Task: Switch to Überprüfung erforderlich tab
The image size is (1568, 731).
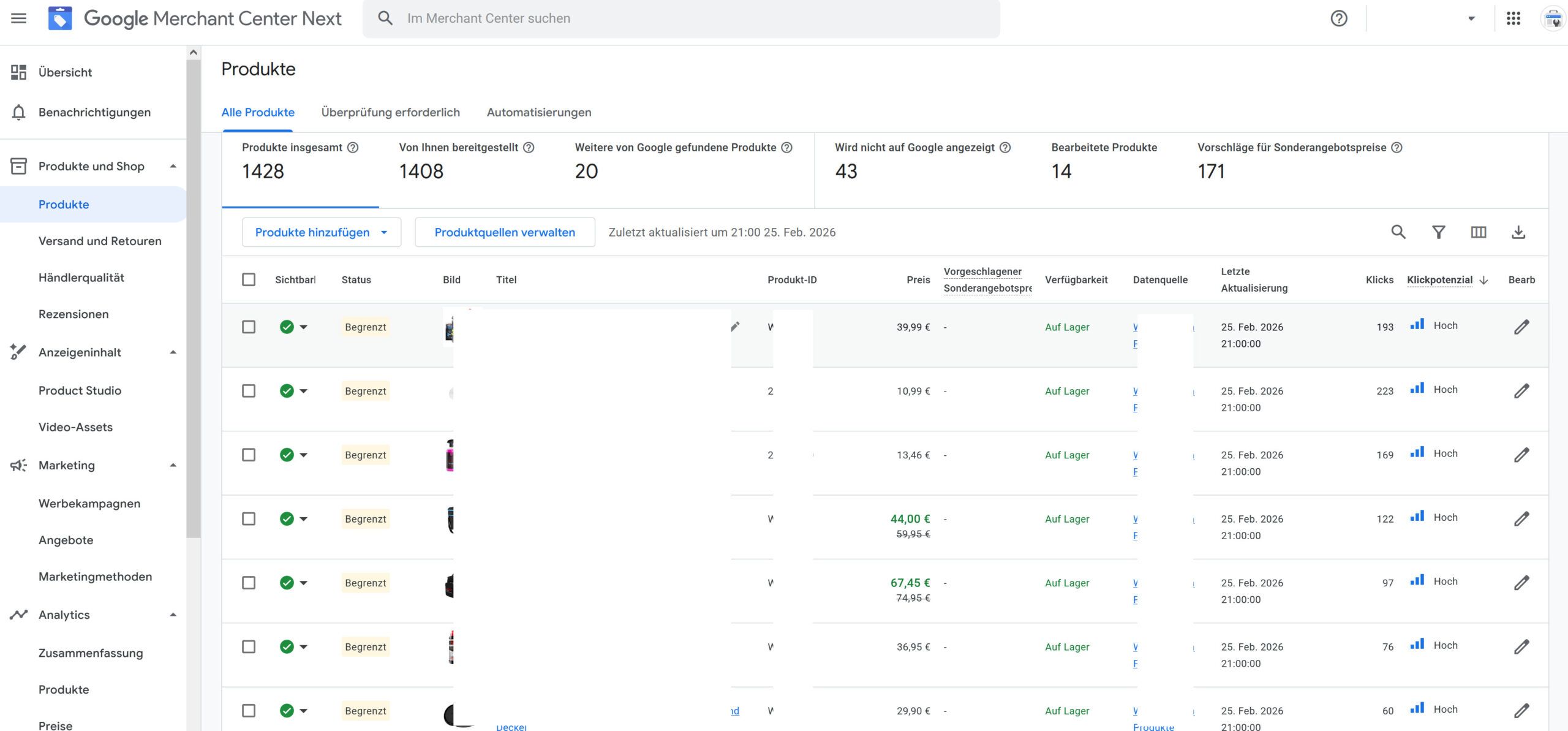Action: 390,112
